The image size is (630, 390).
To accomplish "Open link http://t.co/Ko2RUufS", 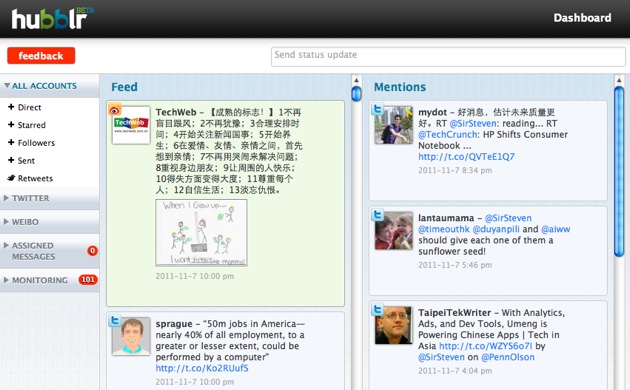I will pos(202,368).
